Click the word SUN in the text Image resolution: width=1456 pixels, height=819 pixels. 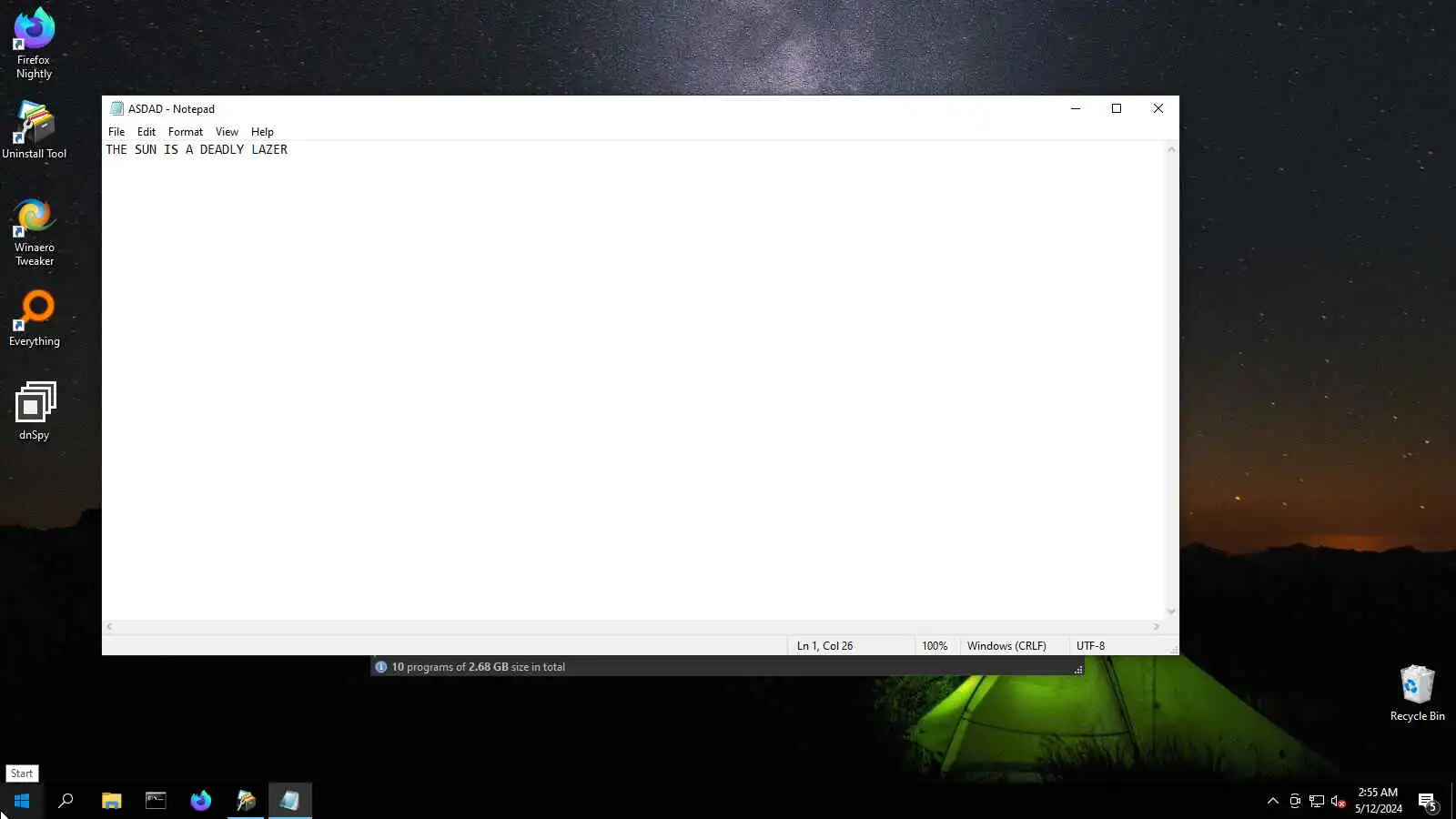[146, 149]
